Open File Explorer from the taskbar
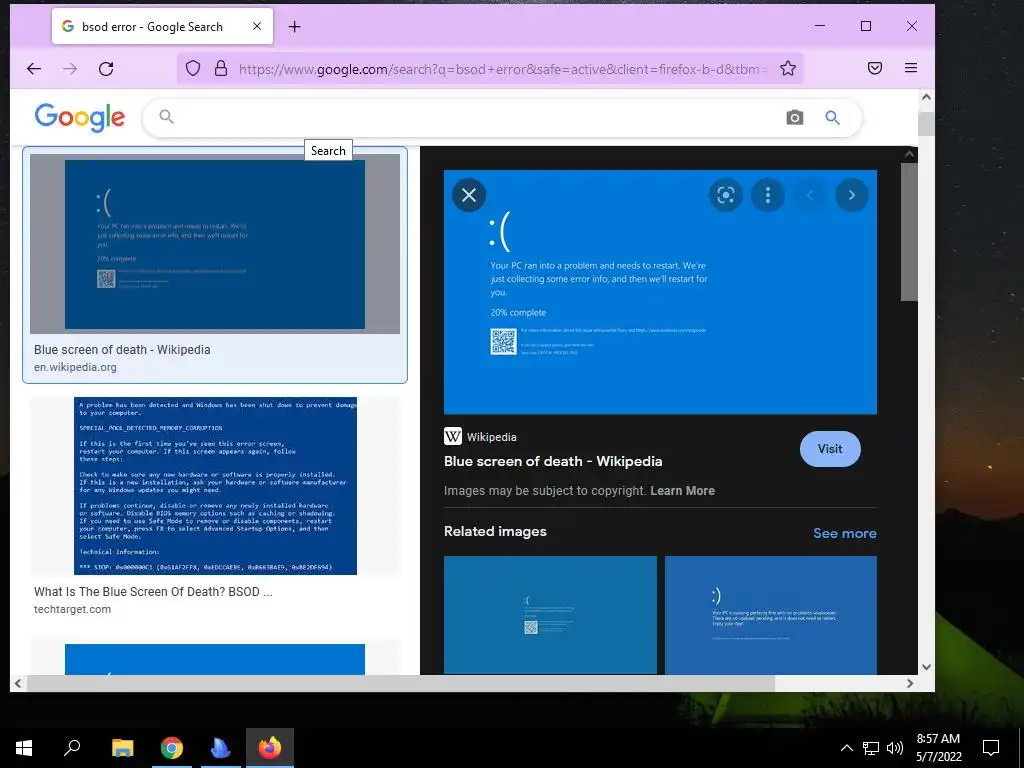Viewport: 1024px width, 768px height. click(x=122, y=748)
